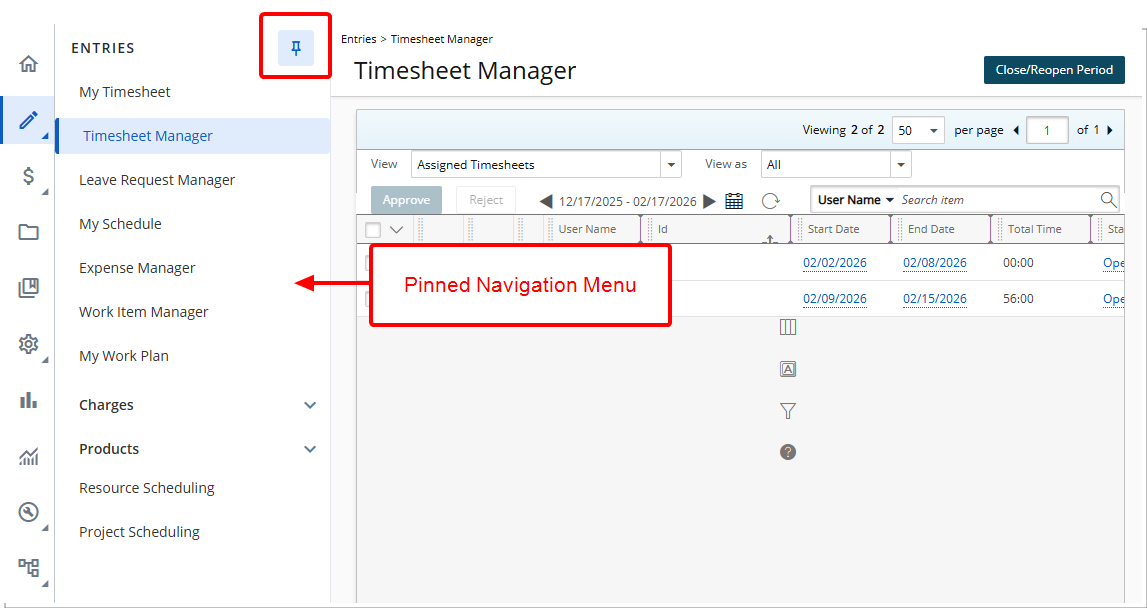Image resolution: width=1147 pixels, height=608 pixels.
Task: Check the select-all checkbox in the table header
Action: 374,229
